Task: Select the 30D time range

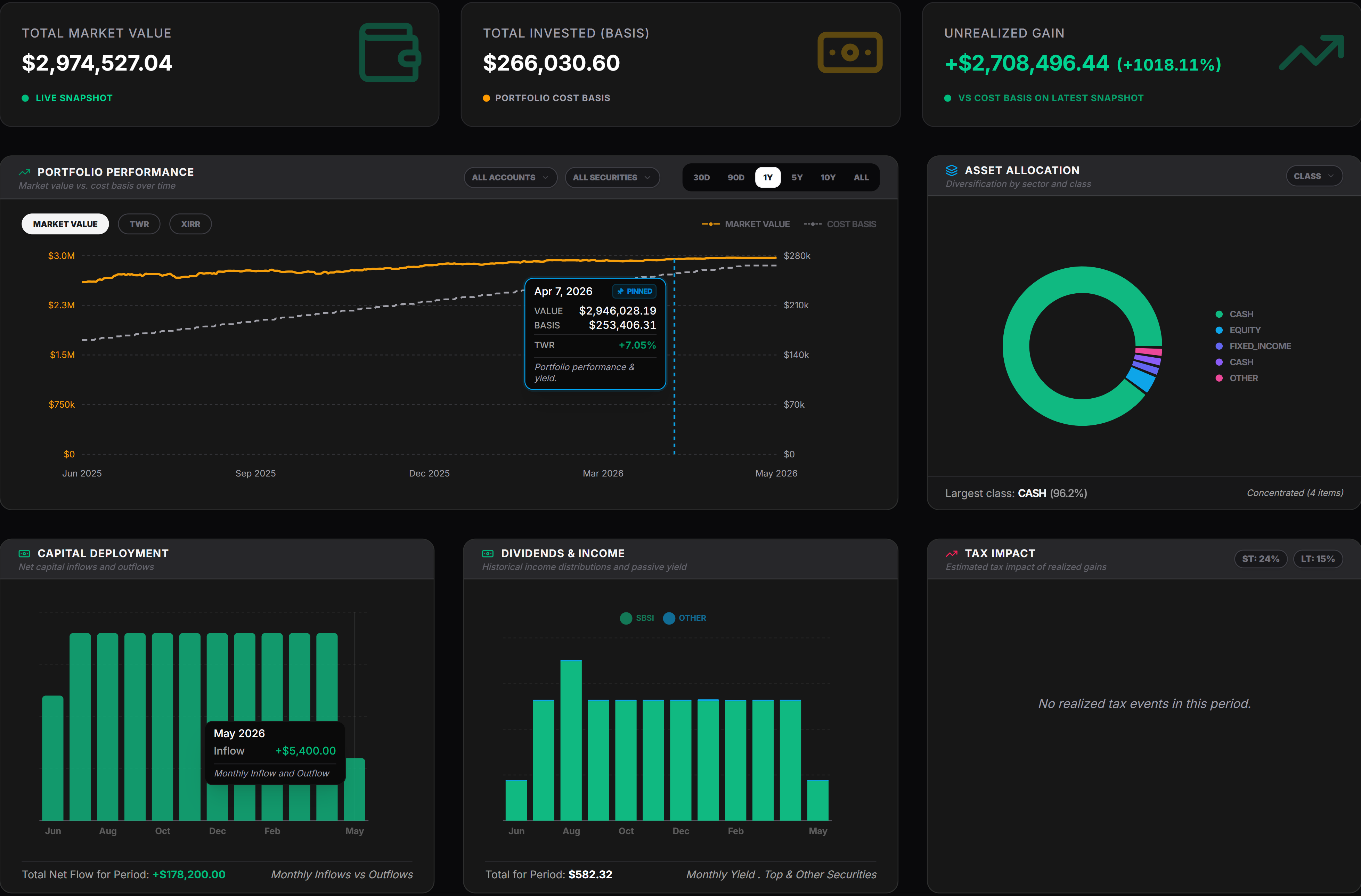Action: [701, 177]
